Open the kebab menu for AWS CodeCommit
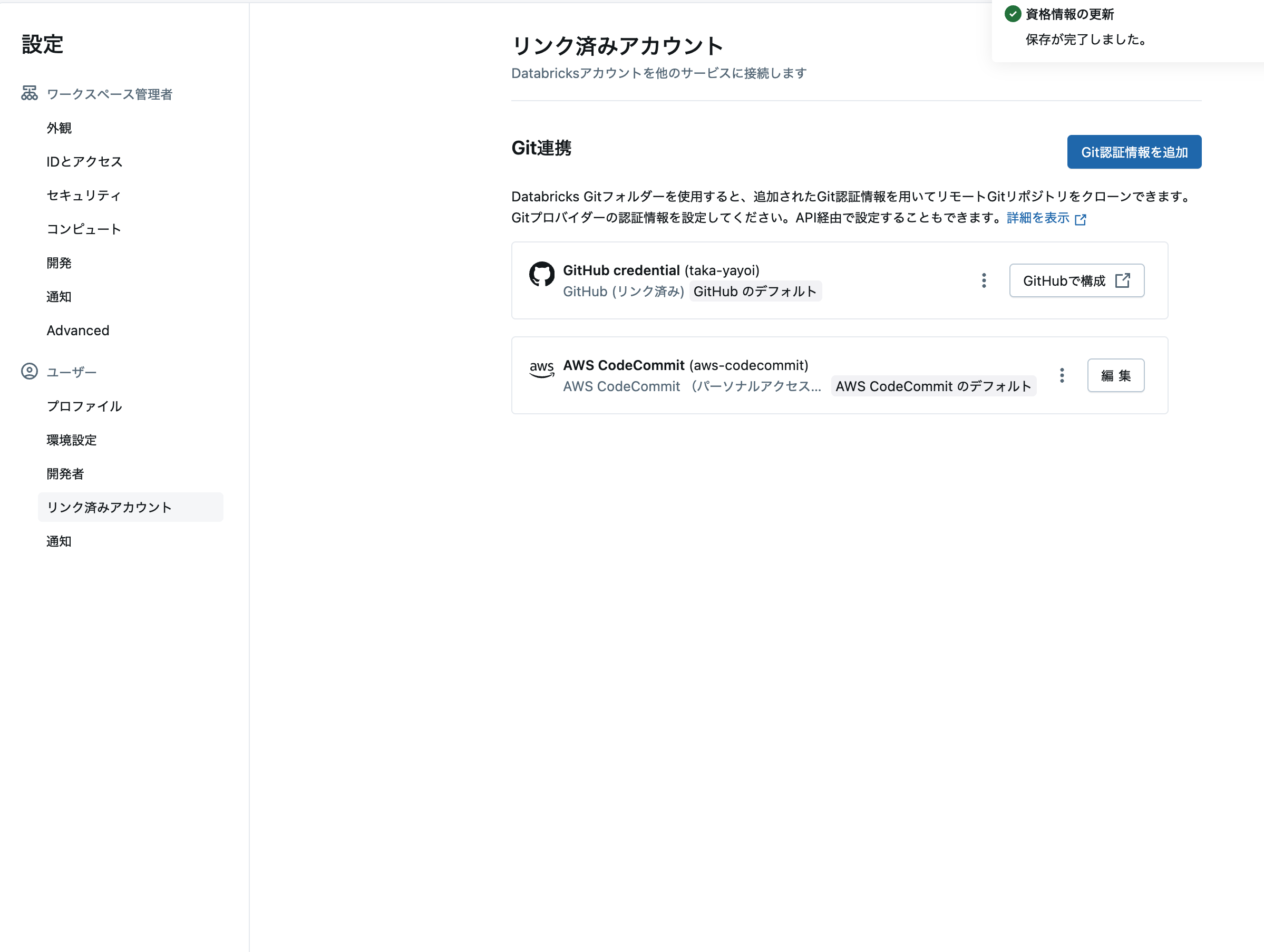The width and height of the screenshot is (1264, 952). (x=1062, y=375)
